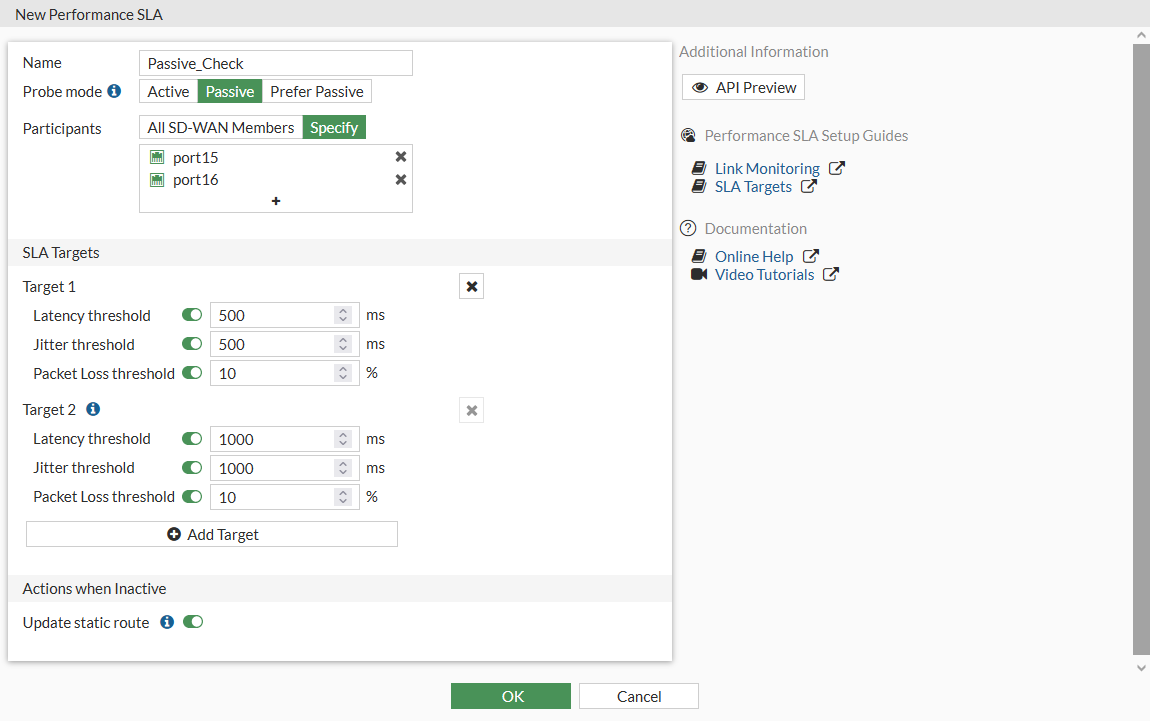
Task: Open the Link Monitoring setup guide
Action: click(x=767, y=169)
